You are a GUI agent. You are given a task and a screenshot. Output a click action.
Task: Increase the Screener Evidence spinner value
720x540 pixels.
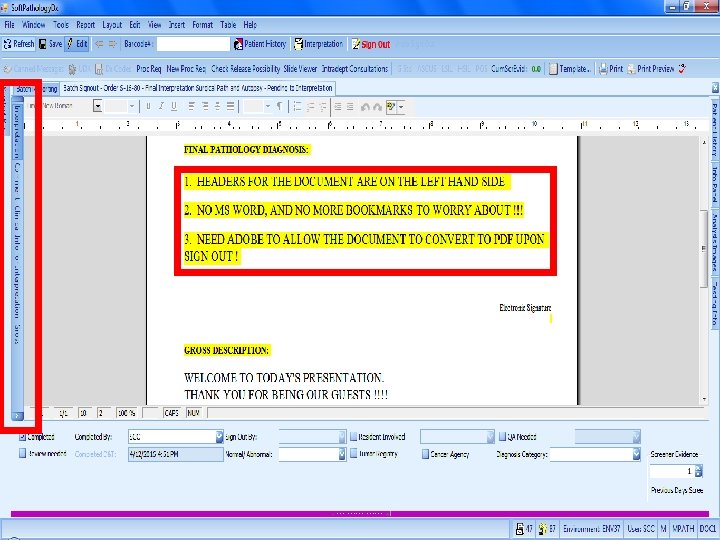pos(698,468)
